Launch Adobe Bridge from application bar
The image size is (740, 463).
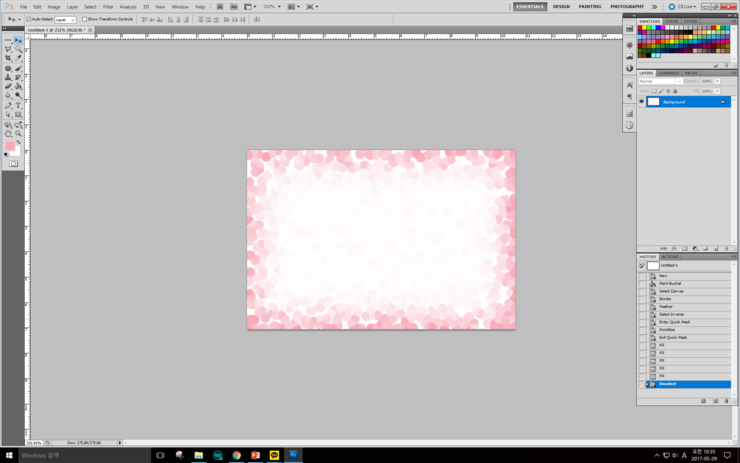click(x=215, y=6)
